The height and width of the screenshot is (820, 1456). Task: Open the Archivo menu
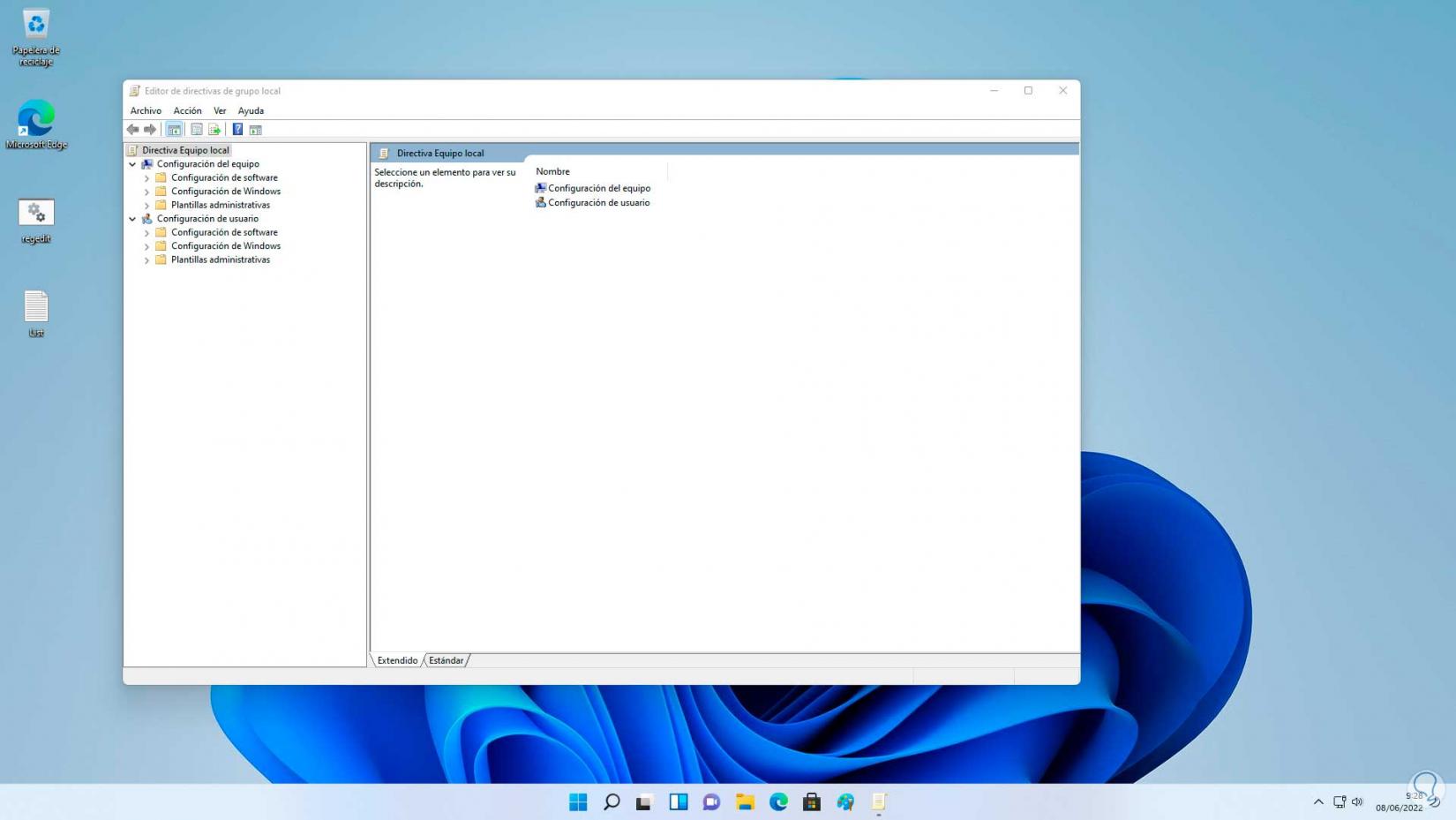click(x=146, y=111)
